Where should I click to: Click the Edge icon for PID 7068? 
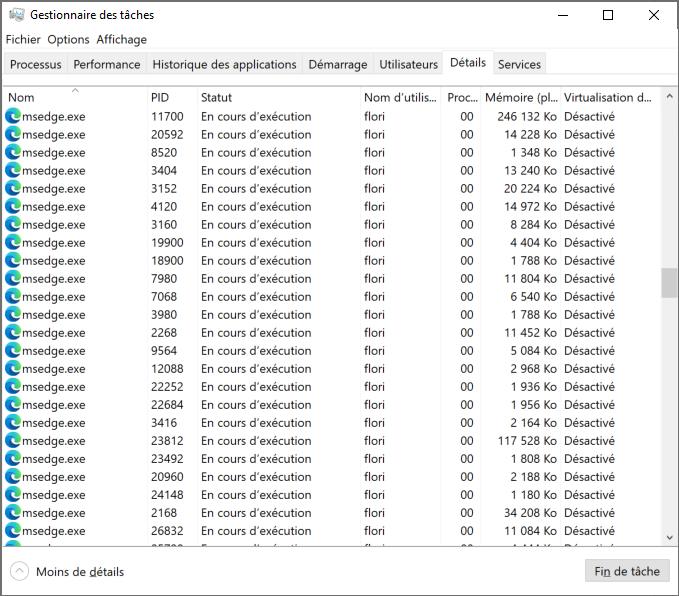(x=13, y=296)
